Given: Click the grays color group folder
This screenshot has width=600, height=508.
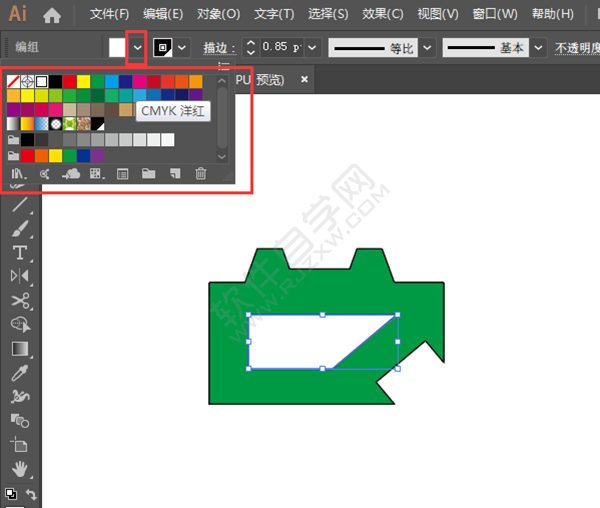Looking at the screenshot, I should pyautogui.click(x=13, y=140).
